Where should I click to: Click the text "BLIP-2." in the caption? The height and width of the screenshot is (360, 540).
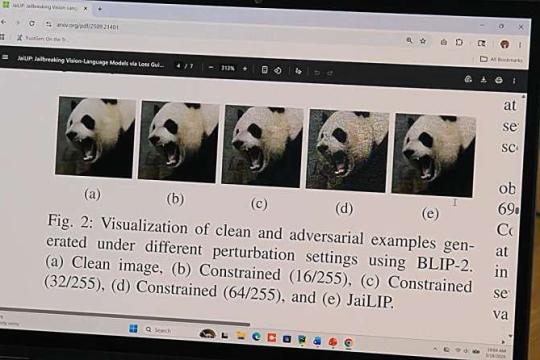(x=445, y=264)
